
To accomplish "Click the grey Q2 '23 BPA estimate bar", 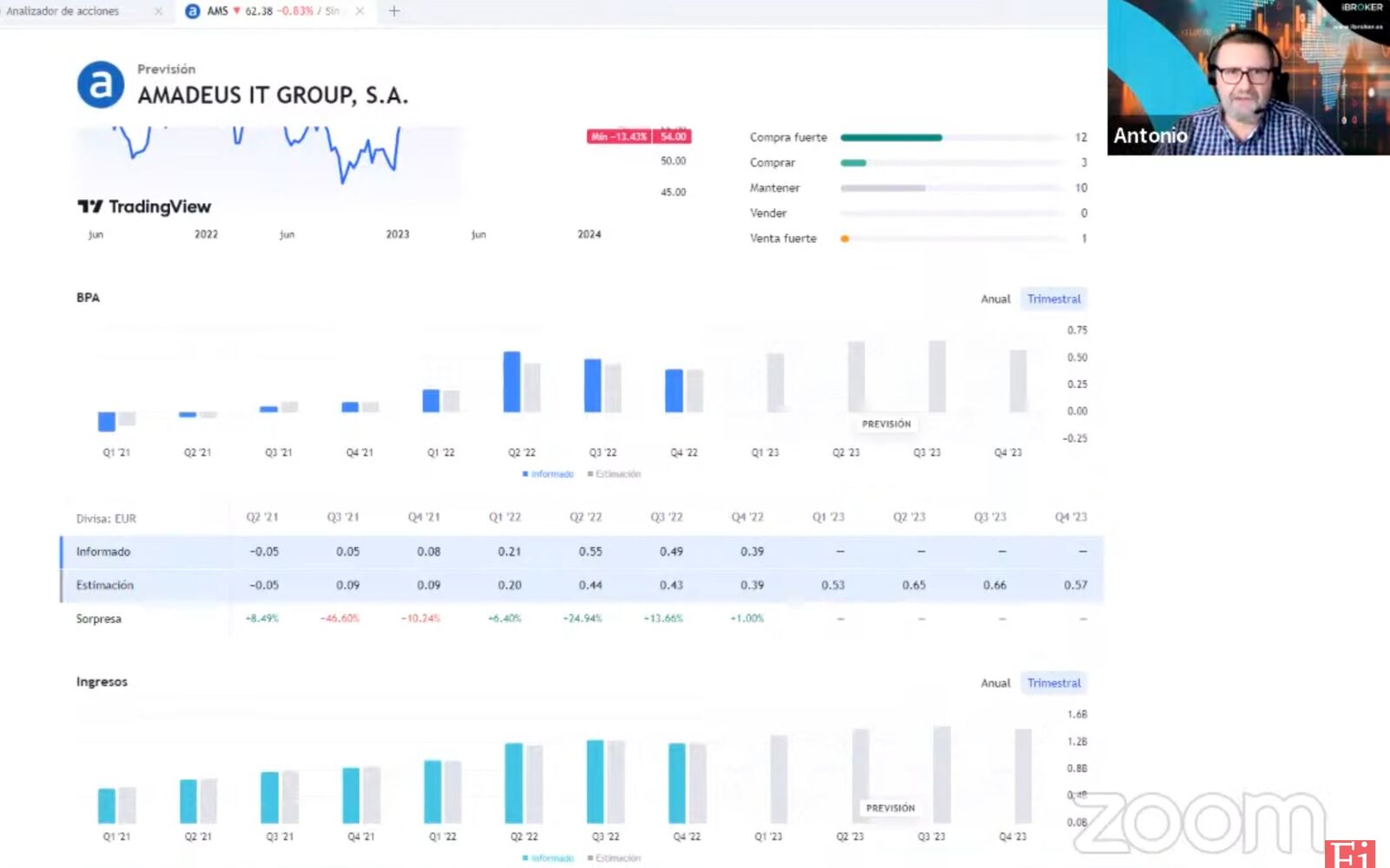I will click(856, 377).
